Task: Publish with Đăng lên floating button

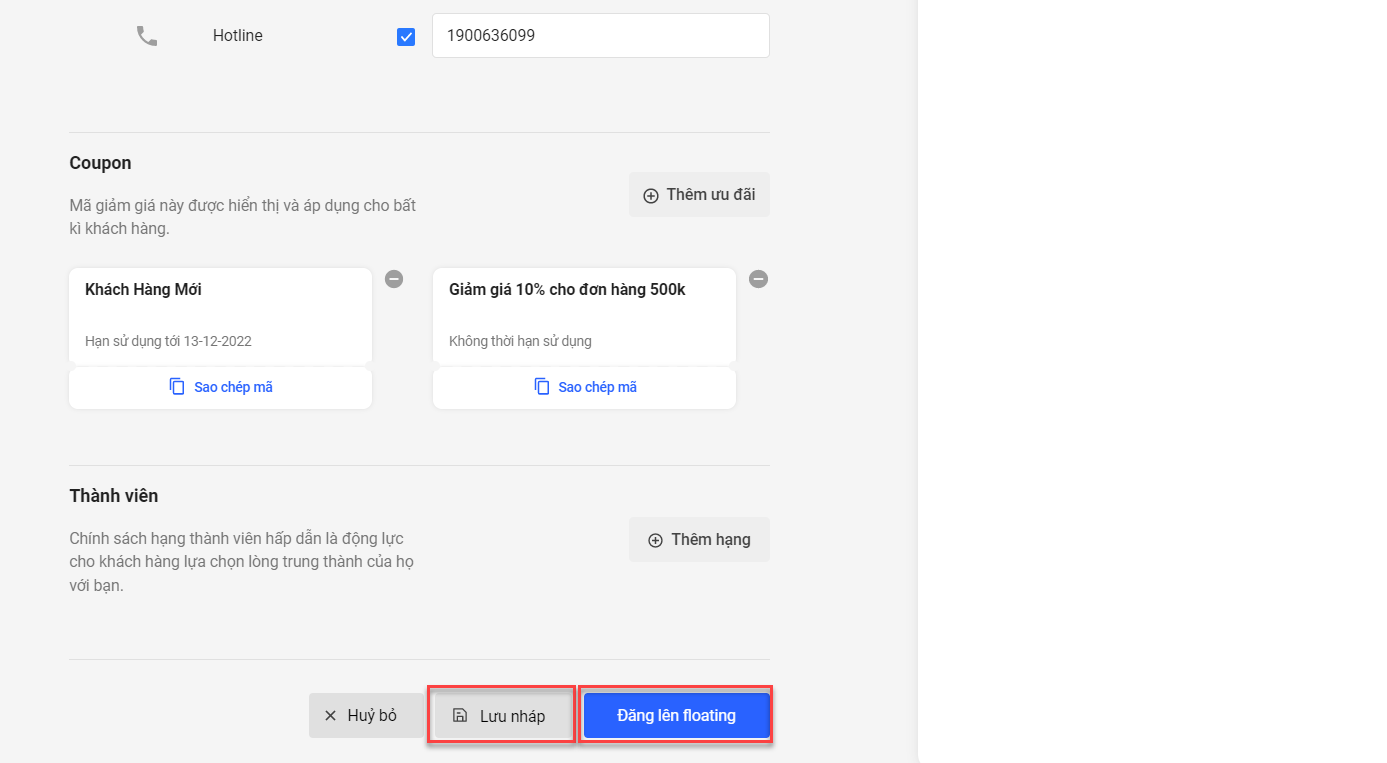Action: click(x=676, y=716)
